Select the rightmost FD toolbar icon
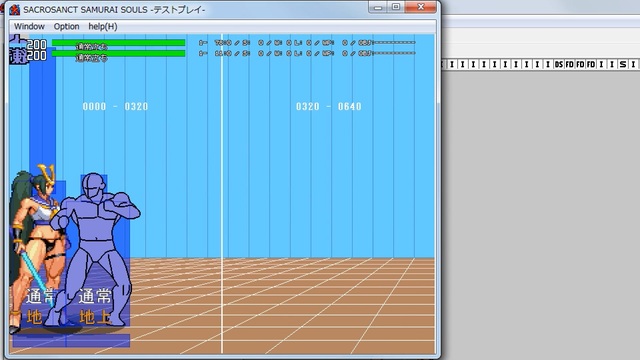Viewport: 640px width, 360px height. pos(591,64)
